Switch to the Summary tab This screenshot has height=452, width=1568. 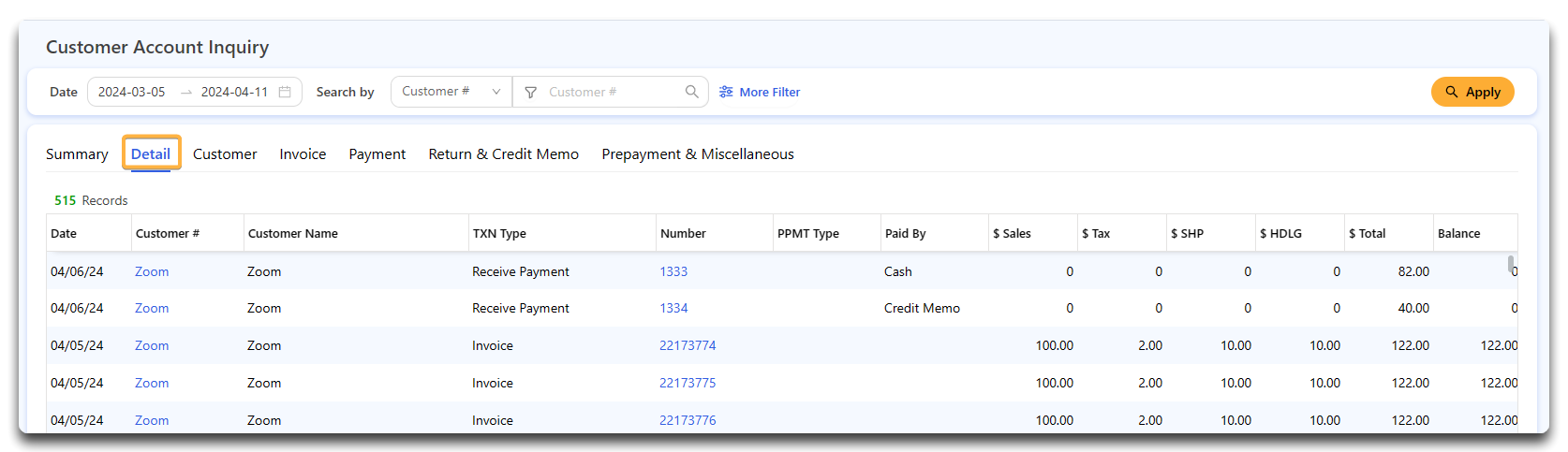[77, 154]
